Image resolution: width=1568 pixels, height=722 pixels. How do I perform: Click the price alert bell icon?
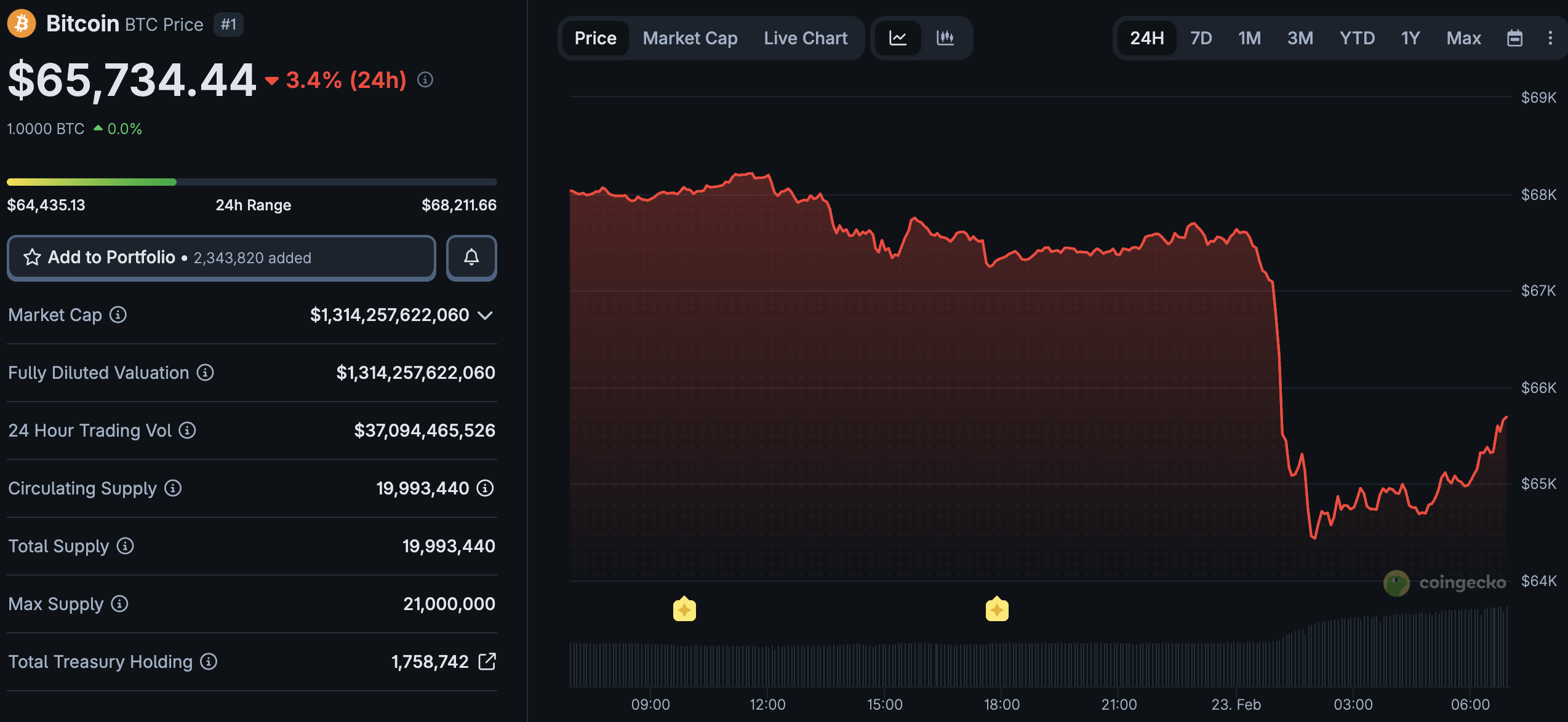pyautogui.click(x=471, y=258)
